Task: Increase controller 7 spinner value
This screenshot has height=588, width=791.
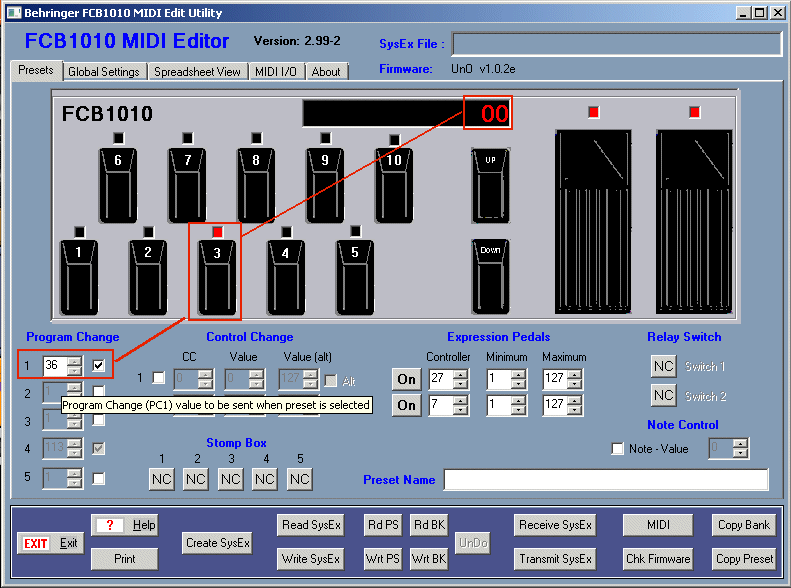Action: tap(460, 400)
